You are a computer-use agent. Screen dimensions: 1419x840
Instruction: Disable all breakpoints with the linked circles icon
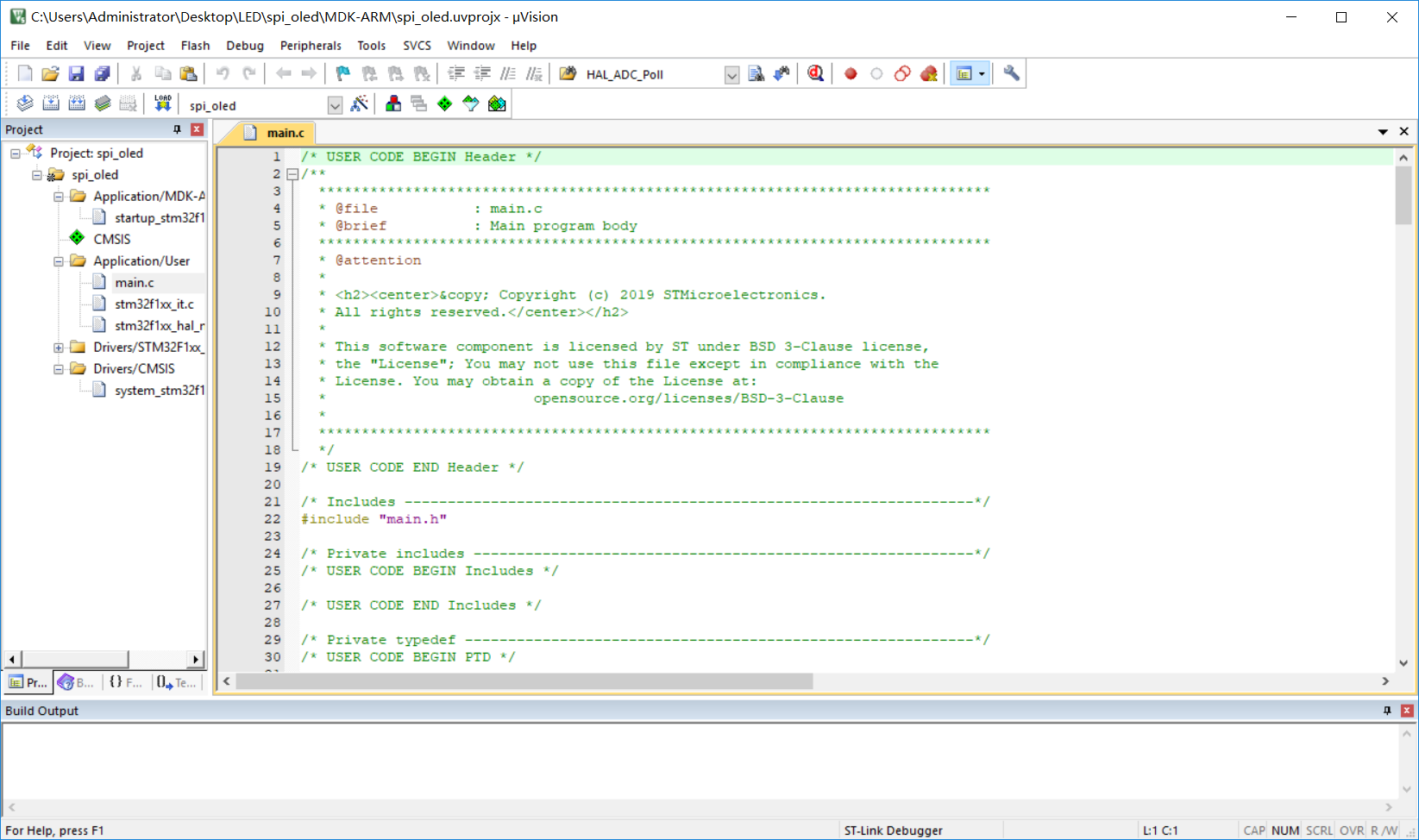pos(902,74)
